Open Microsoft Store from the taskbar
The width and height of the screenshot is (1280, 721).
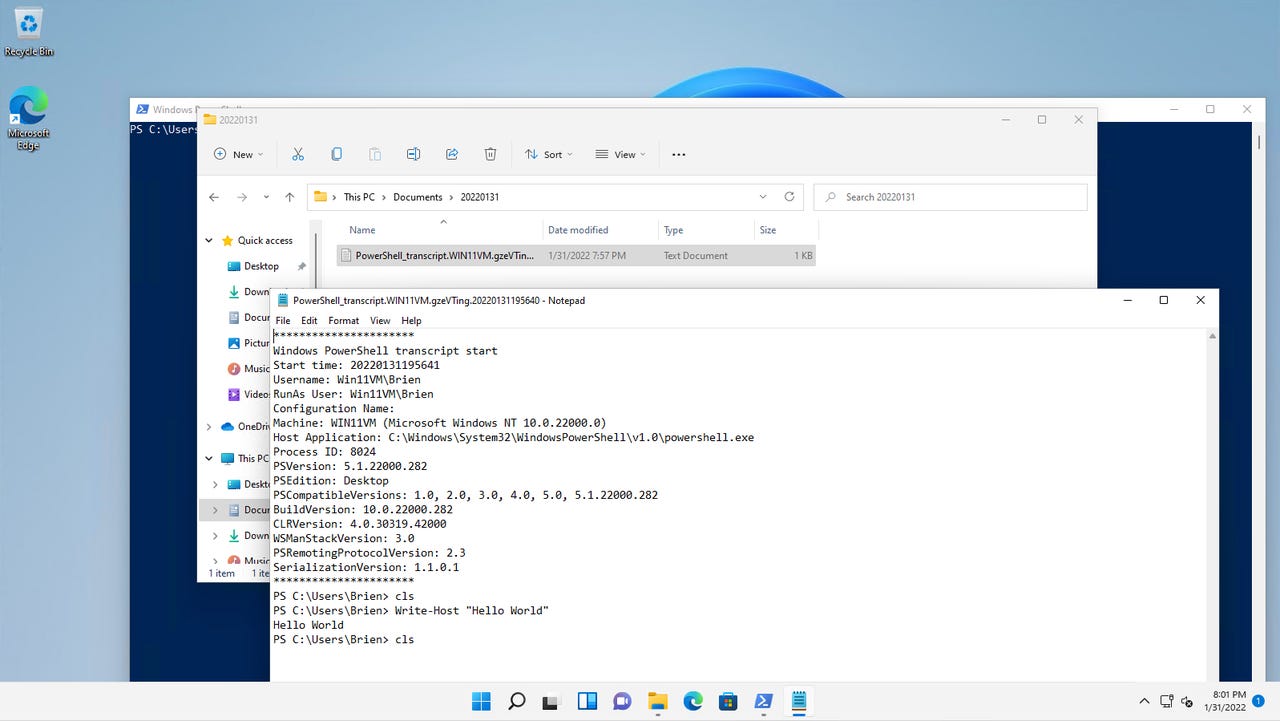[x=728, y=701]
